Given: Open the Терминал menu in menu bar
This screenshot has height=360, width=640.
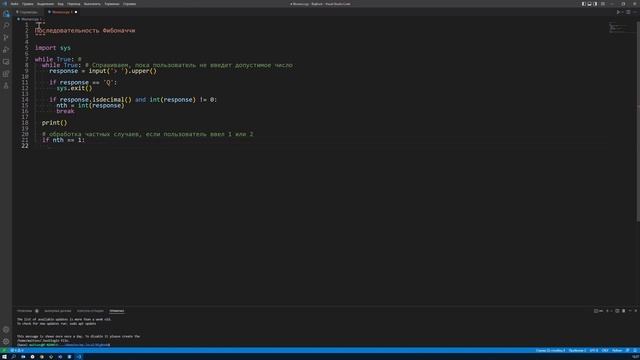Looking at the screenshot, I should coord(112,4).
